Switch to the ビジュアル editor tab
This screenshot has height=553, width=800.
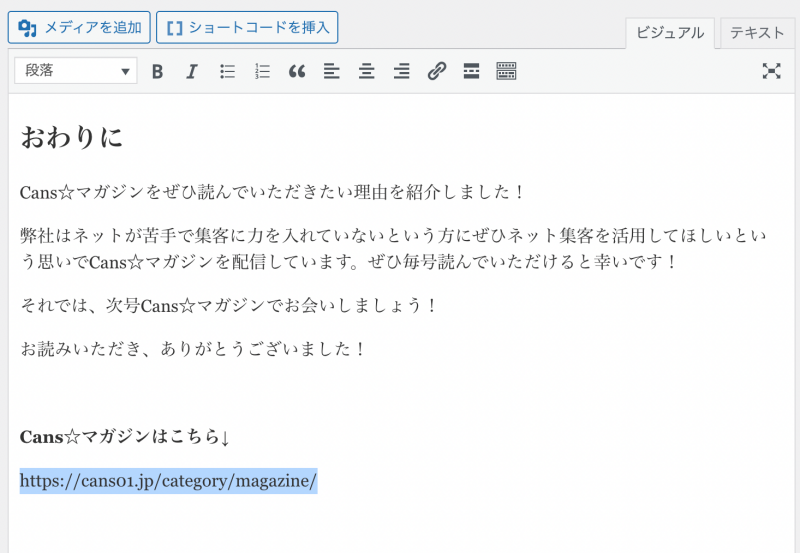pyautogui.click(x=670, y=32)
